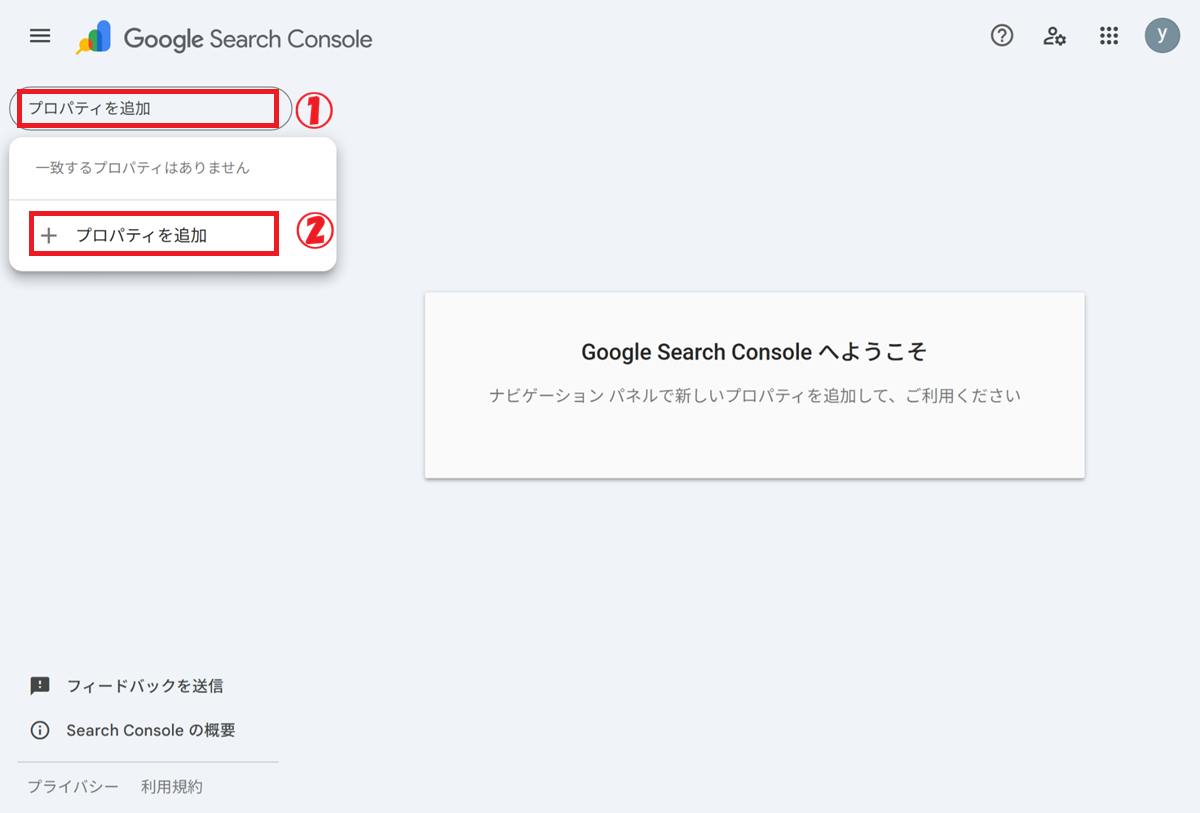Open the Google apps grid

tap(1108, 37)
